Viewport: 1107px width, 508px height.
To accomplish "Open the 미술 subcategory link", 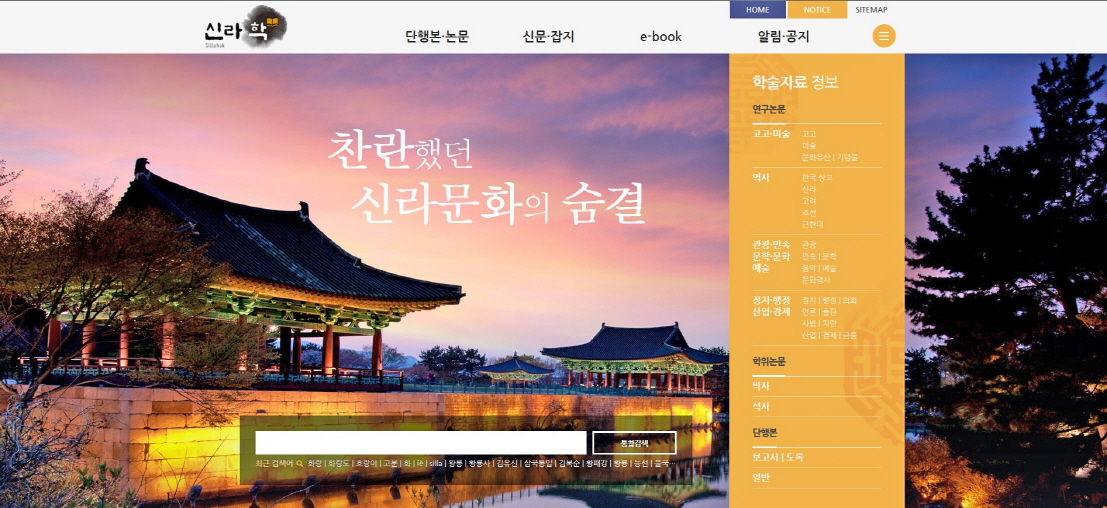I will [x=809, y=145].
